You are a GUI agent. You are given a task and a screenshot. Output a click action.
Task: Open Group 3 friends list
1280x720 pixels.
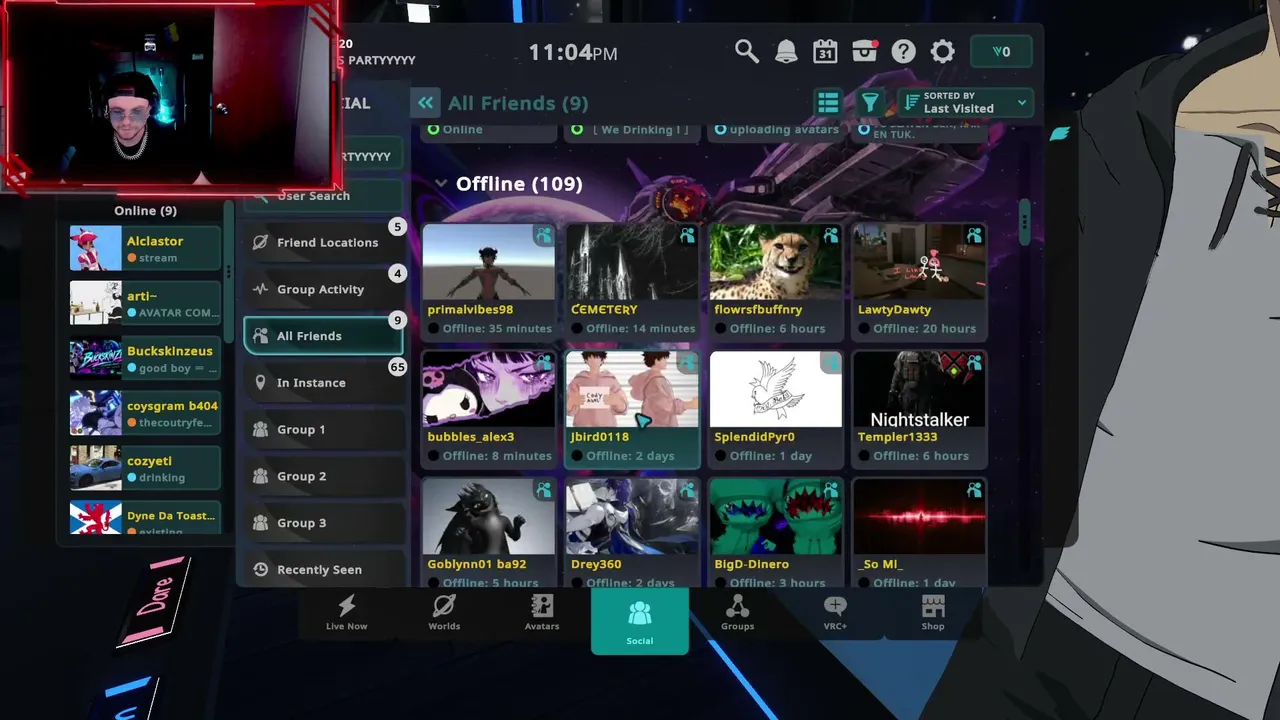pyautogui.click(x=324, y=523)
